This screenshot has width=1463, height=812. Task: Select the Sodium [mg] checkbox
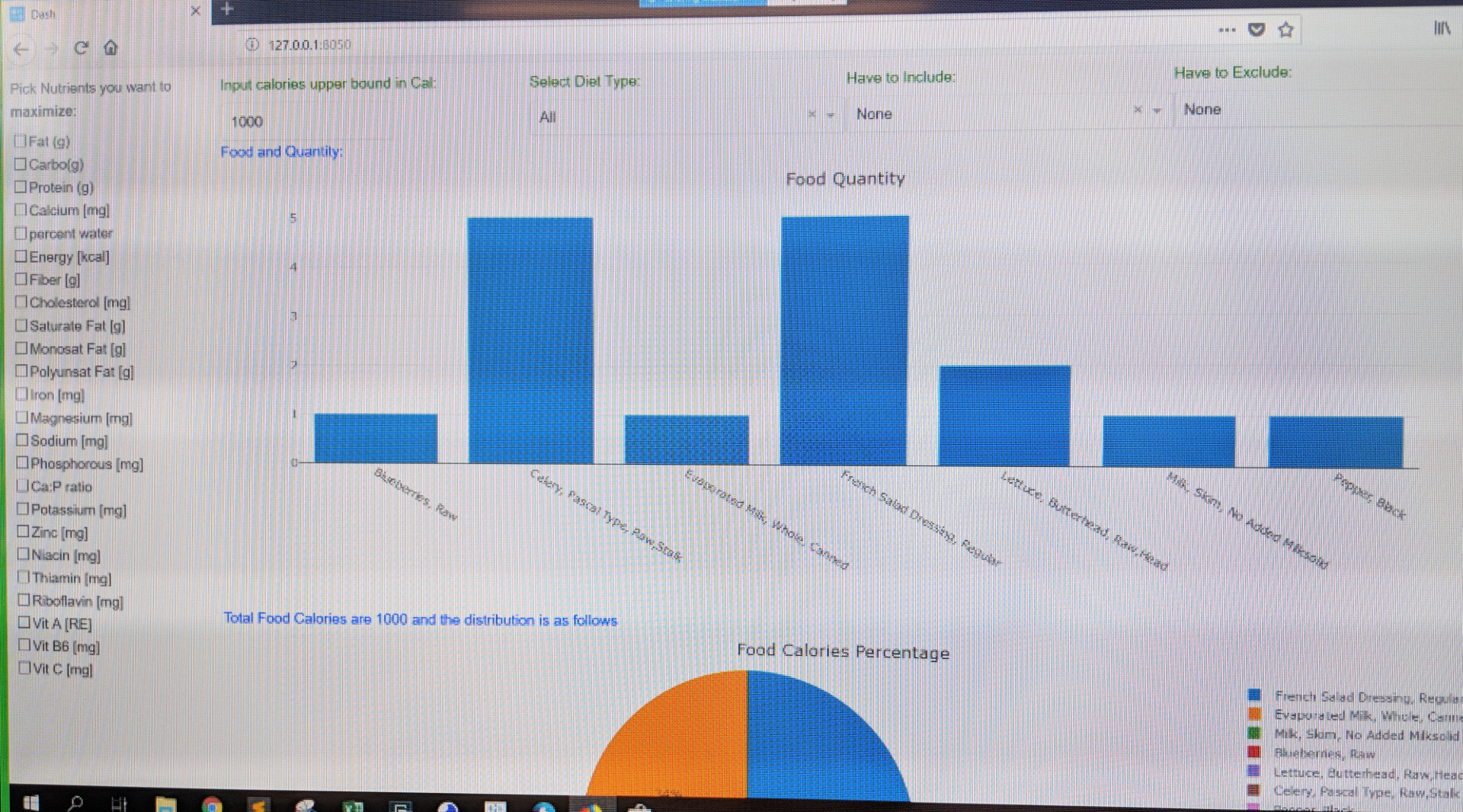click(22, 440)
